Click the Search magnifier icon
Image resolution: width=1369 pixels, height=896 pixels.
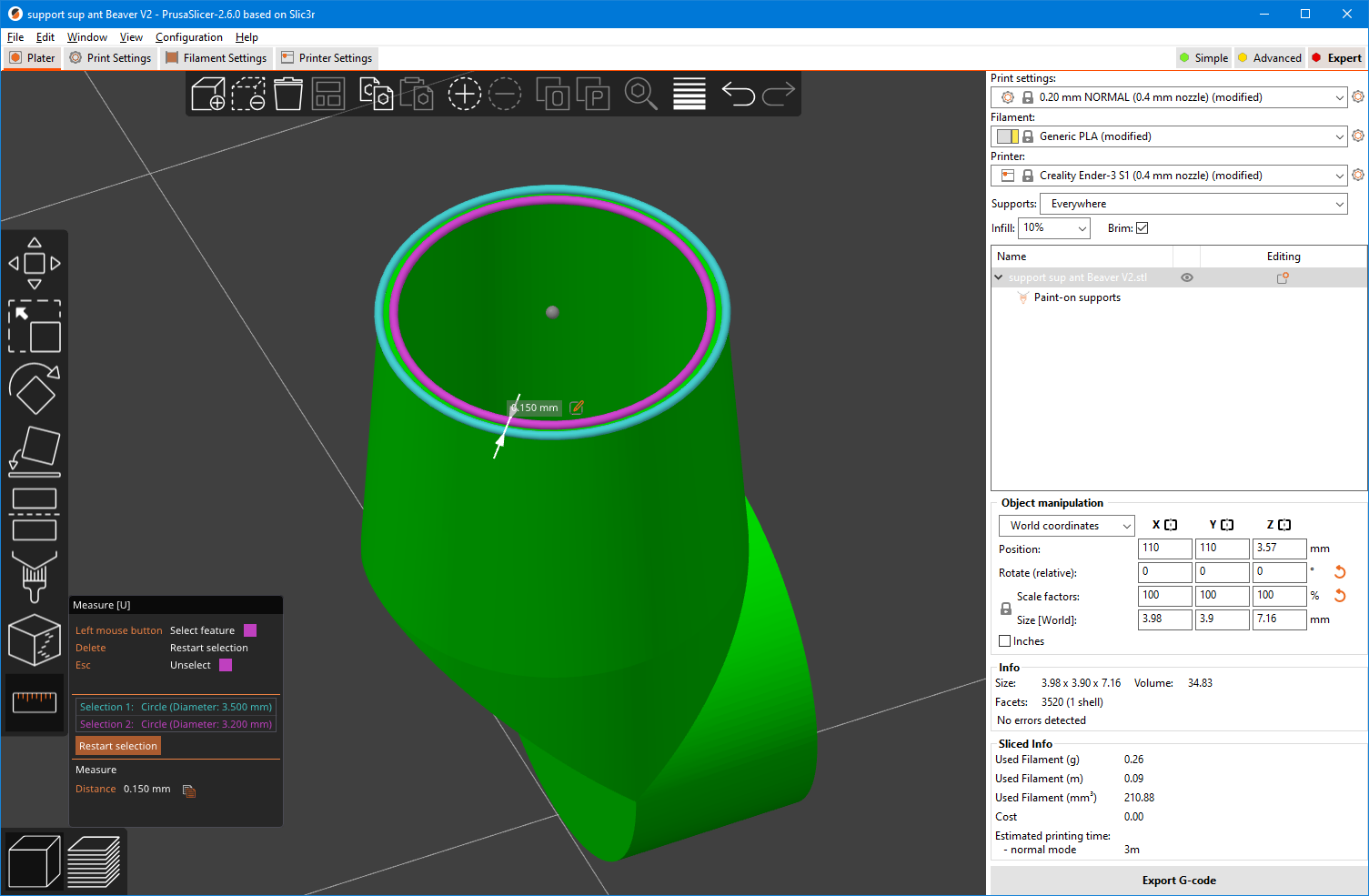pyautogui.click(x=641, y=94)
